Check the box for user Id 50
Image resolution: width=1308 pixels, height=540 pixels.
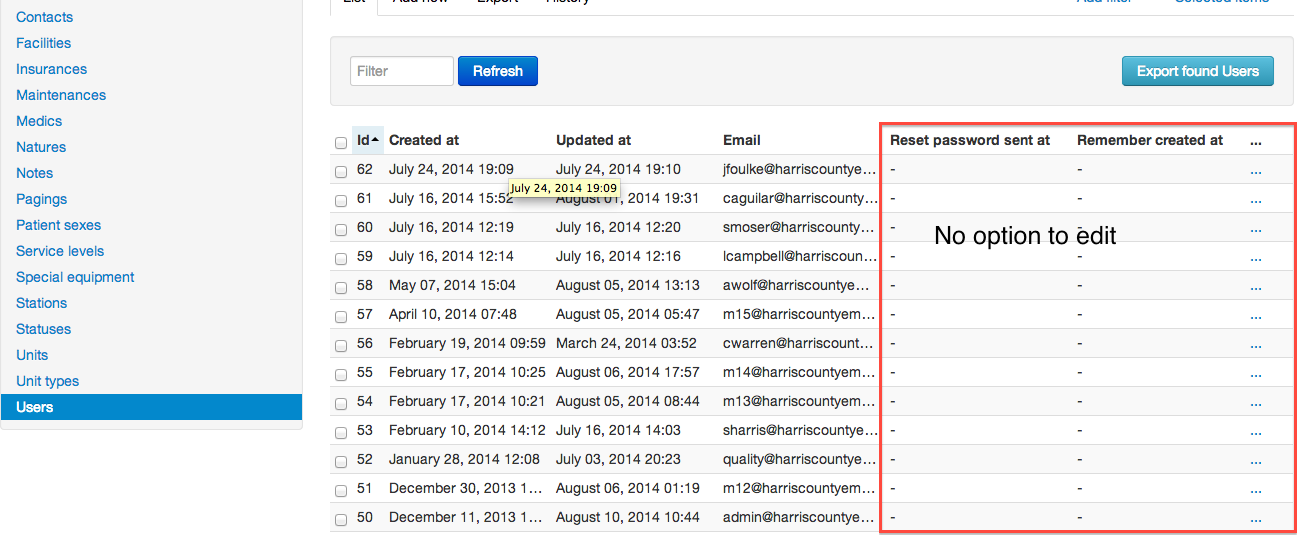click(x=341, y=520)
